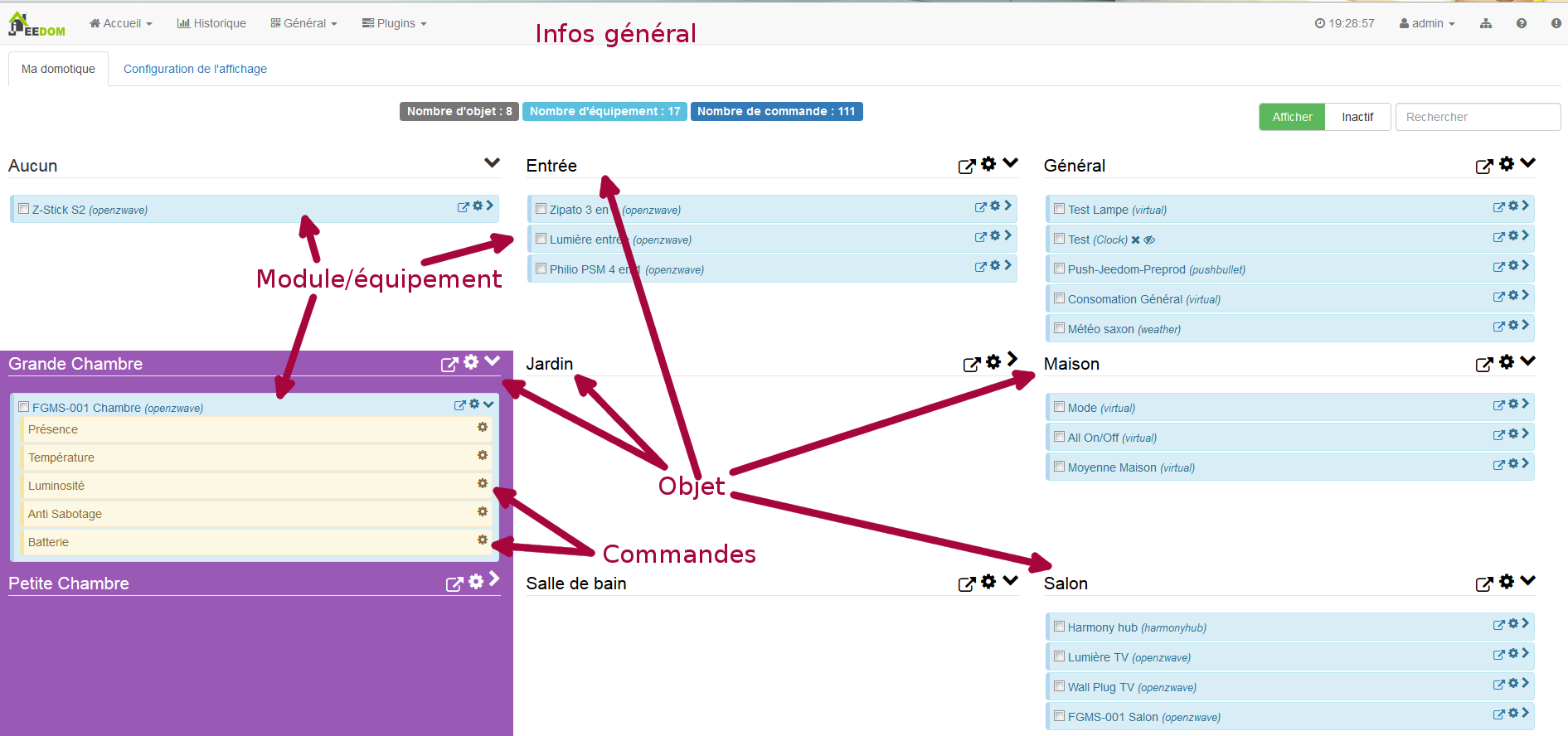Check the Wall Plug TV checkbox
The height and width of the screenshot is (736, 1568).
tap(1060, 686)
